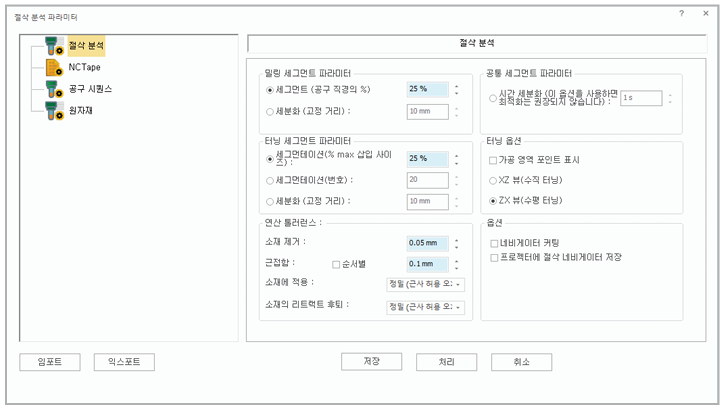Increase 소재 제거 tolerance with up arrow

pyautogui.click(x=457, y=239)
